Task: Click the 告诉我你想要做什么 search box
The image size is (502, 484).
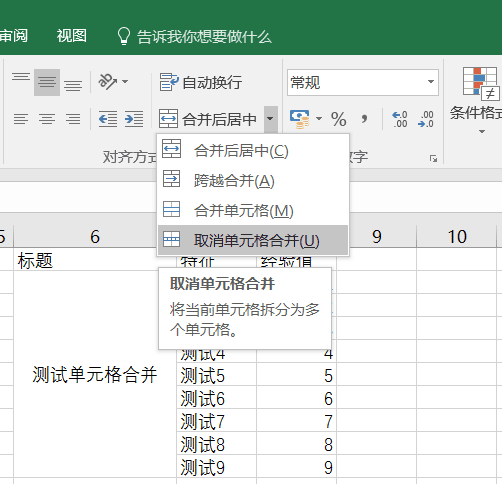Action: point(195,36)
